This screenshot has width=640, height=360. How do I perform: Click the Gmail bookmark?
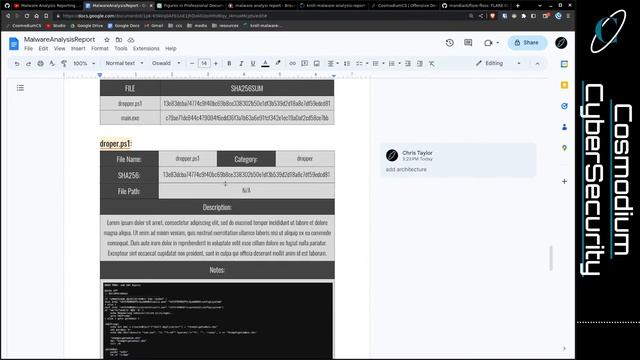click(154, 25)
